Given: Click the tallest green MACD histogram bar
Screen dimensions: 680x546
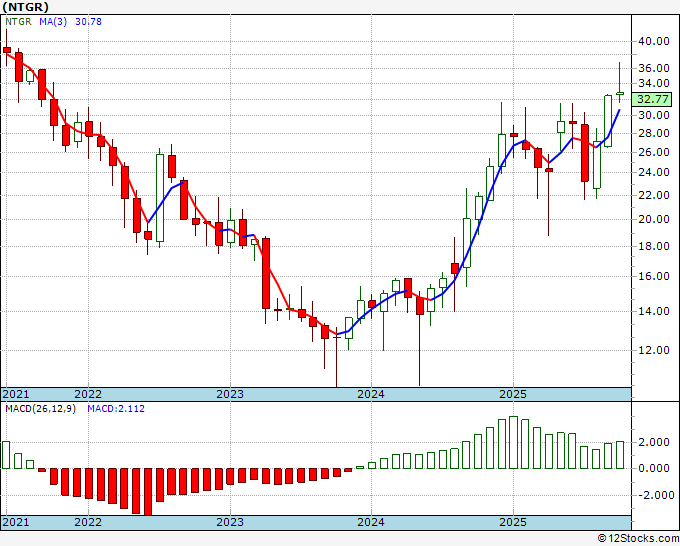Looking at the screenshot, I should [x=513, y=442].
